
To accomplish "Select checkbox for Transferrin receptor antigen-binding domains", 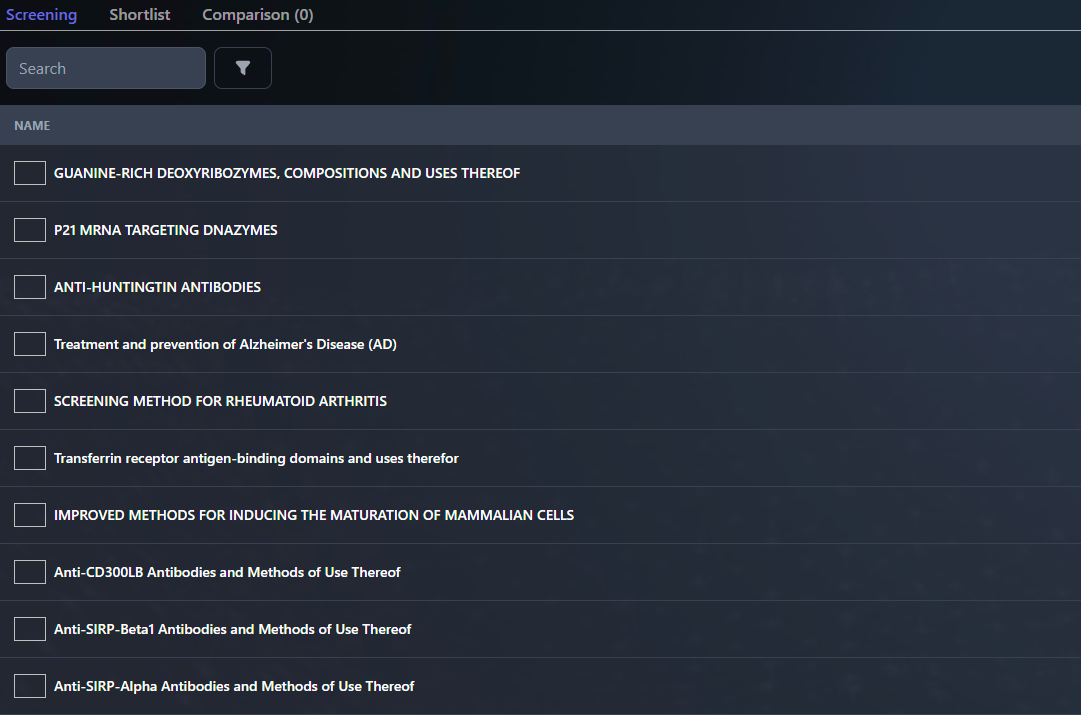I will [x=30, y=458].
